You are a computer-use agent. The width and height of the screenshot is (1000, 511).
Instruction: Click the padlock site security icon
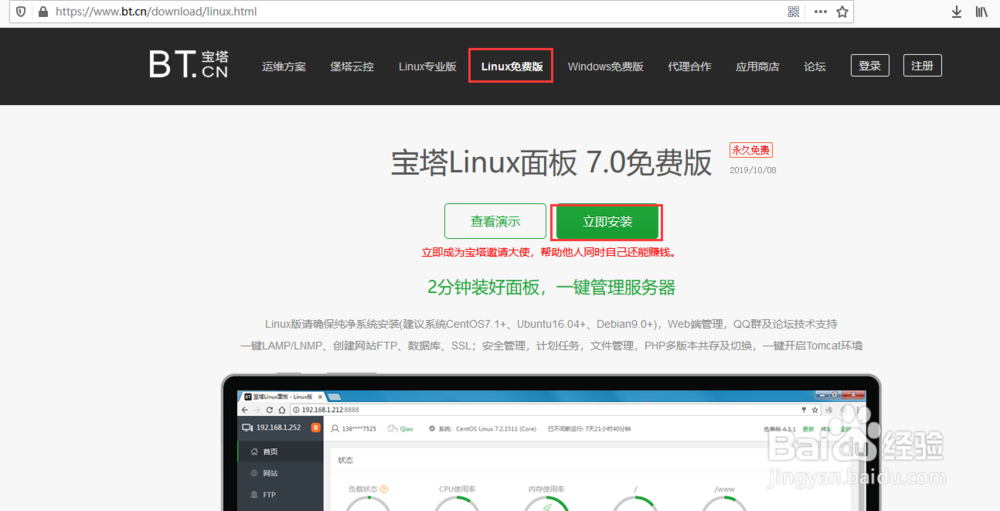(x=43, y=11)
